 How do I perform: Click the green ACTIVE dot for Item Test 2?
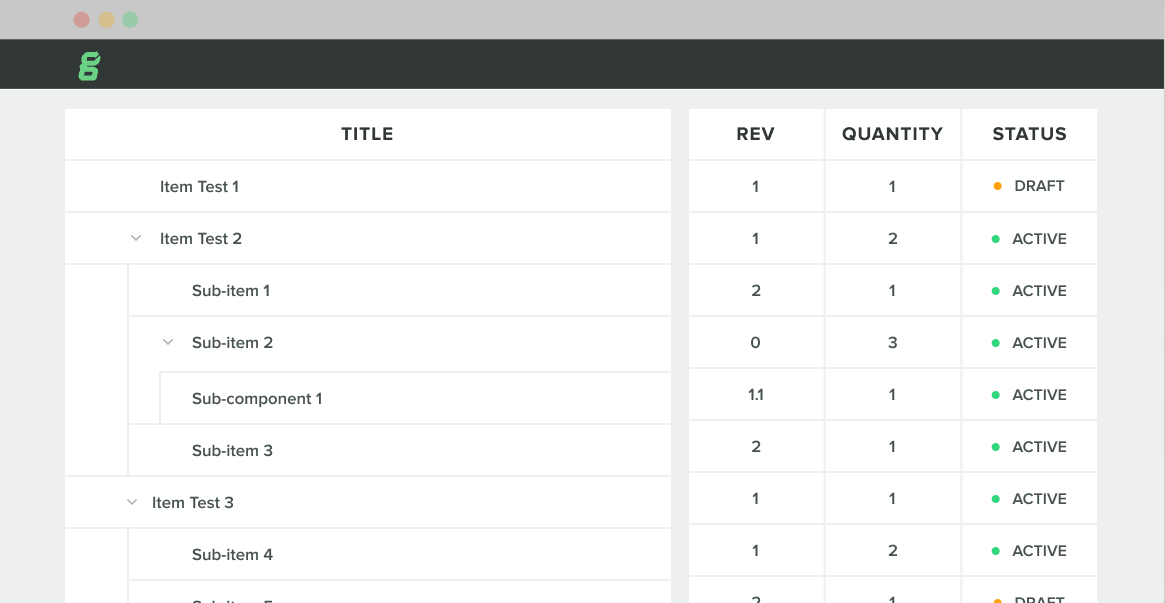(x=998, y=238)
